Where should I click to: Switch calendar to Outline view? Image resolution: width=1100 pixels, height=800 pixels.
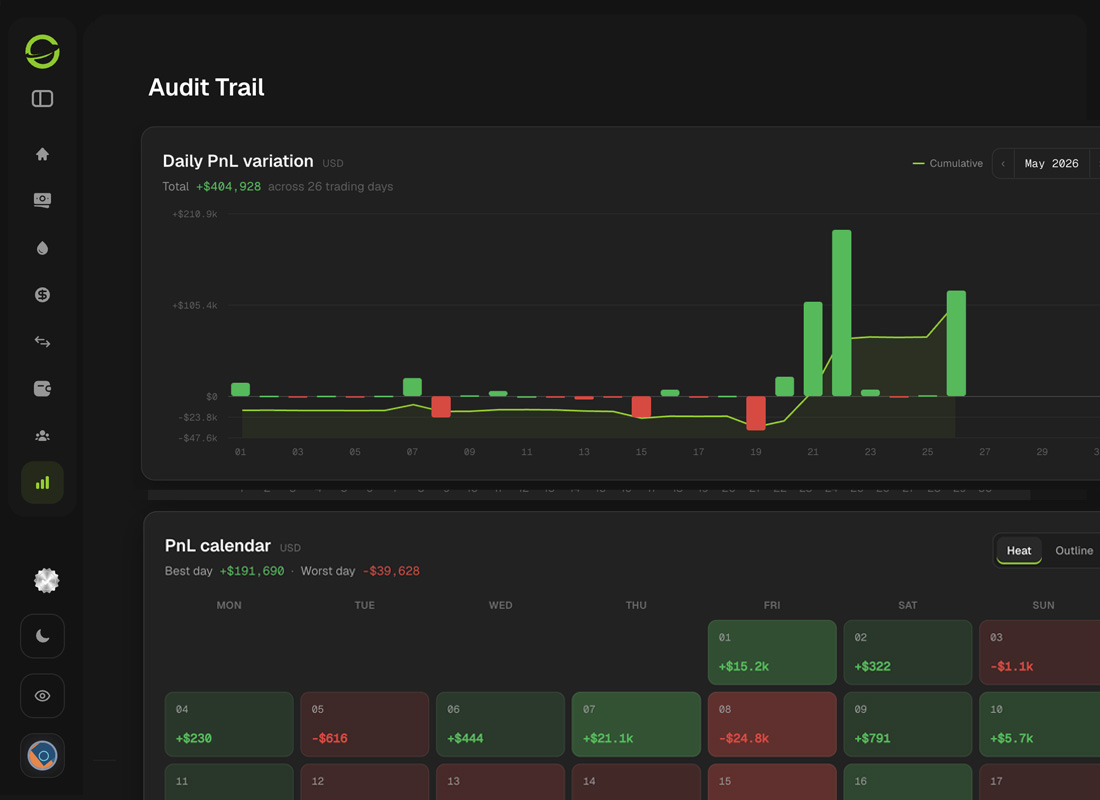click(1073, 550)
